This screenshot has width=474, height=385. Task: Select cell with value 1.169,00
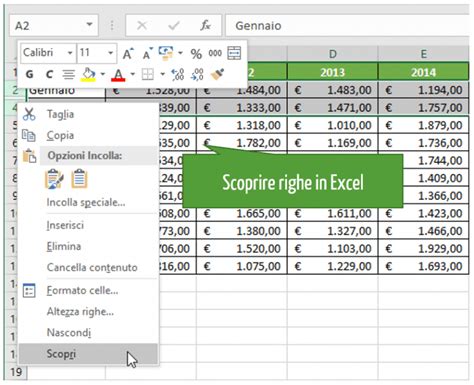(x=333, y=143)
